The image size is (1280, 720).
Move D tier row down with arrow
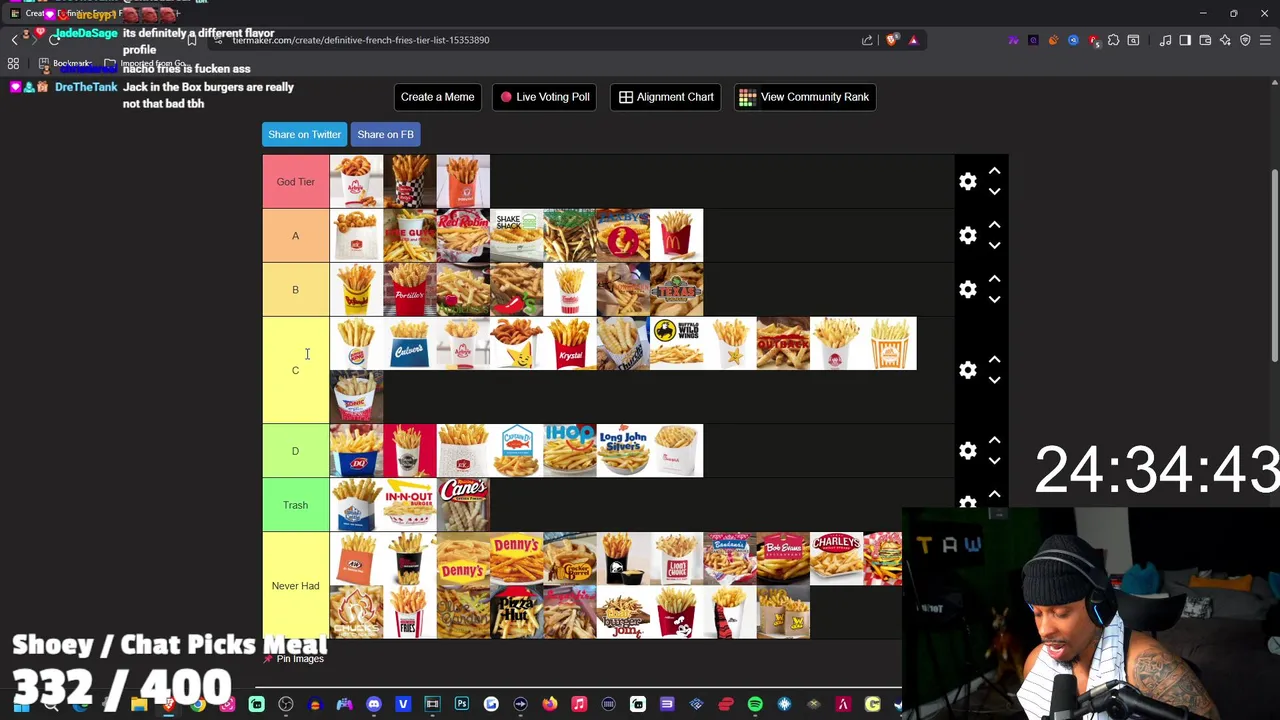pyautogui.click(x=994, y=461)
